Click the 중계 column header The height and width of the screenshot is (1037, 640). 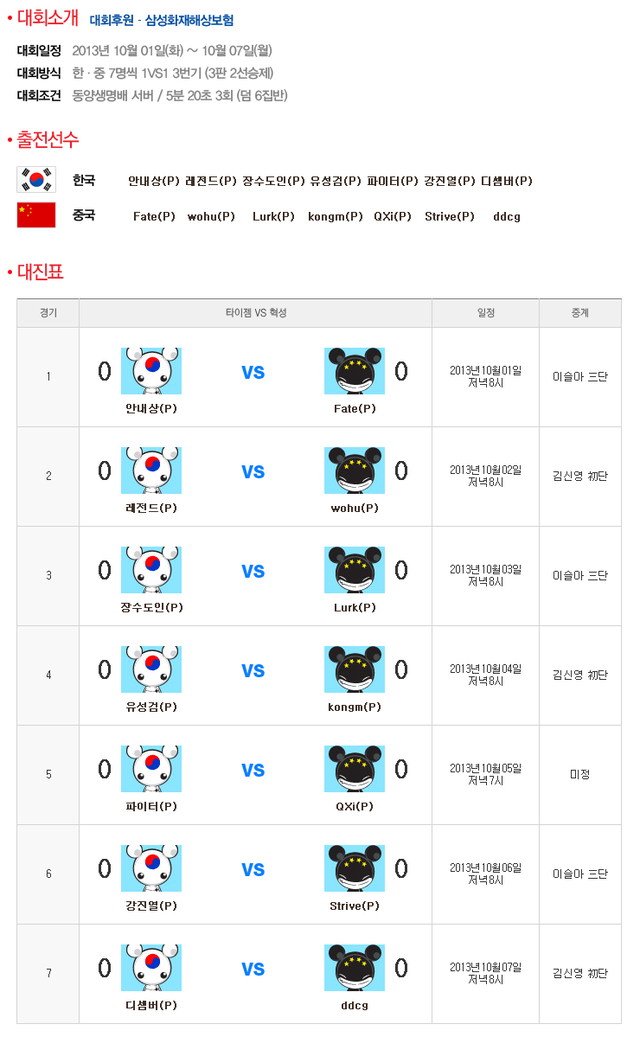[580, 313]
